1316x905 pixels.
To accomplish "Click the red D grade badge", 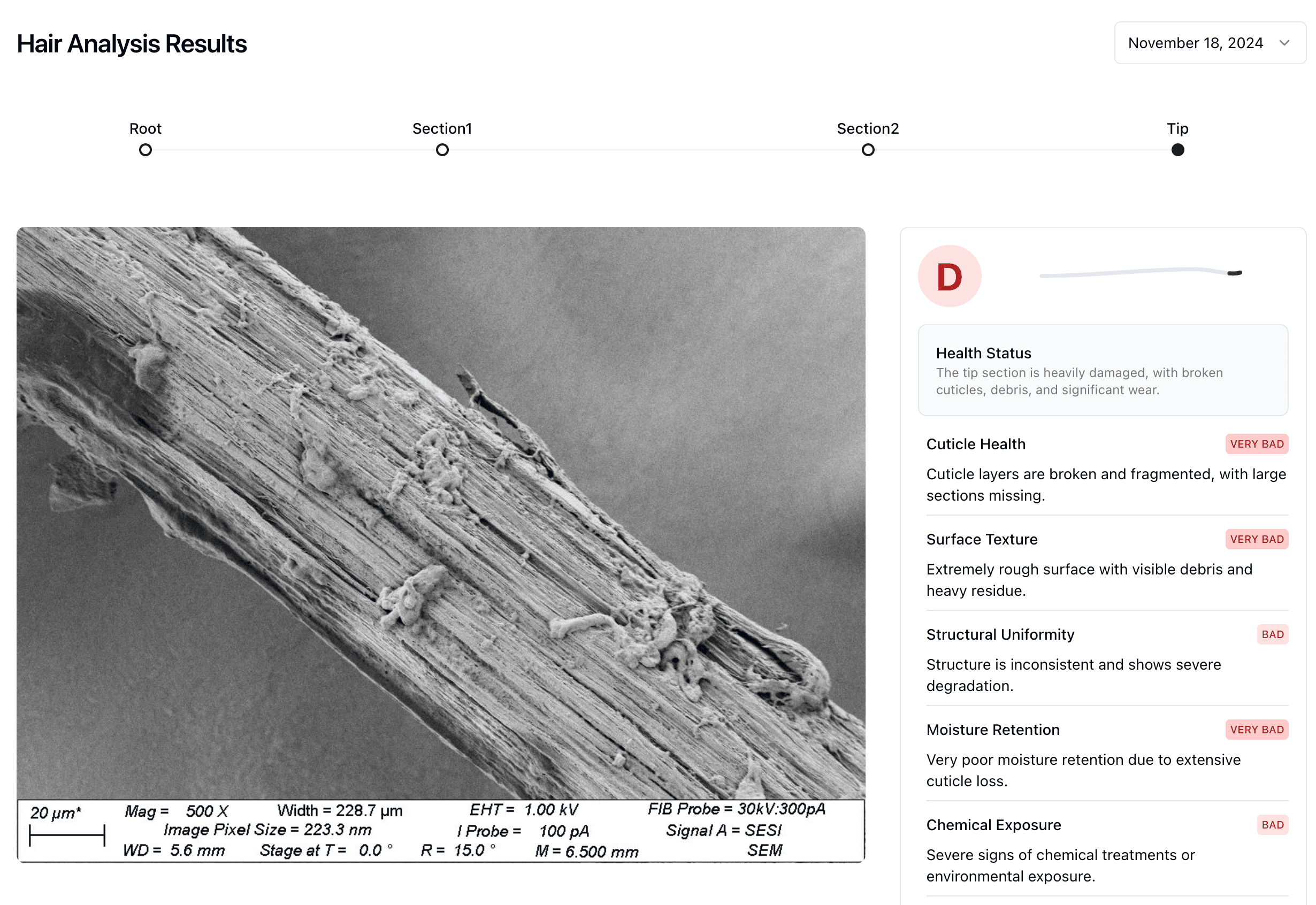I will 949,276.
